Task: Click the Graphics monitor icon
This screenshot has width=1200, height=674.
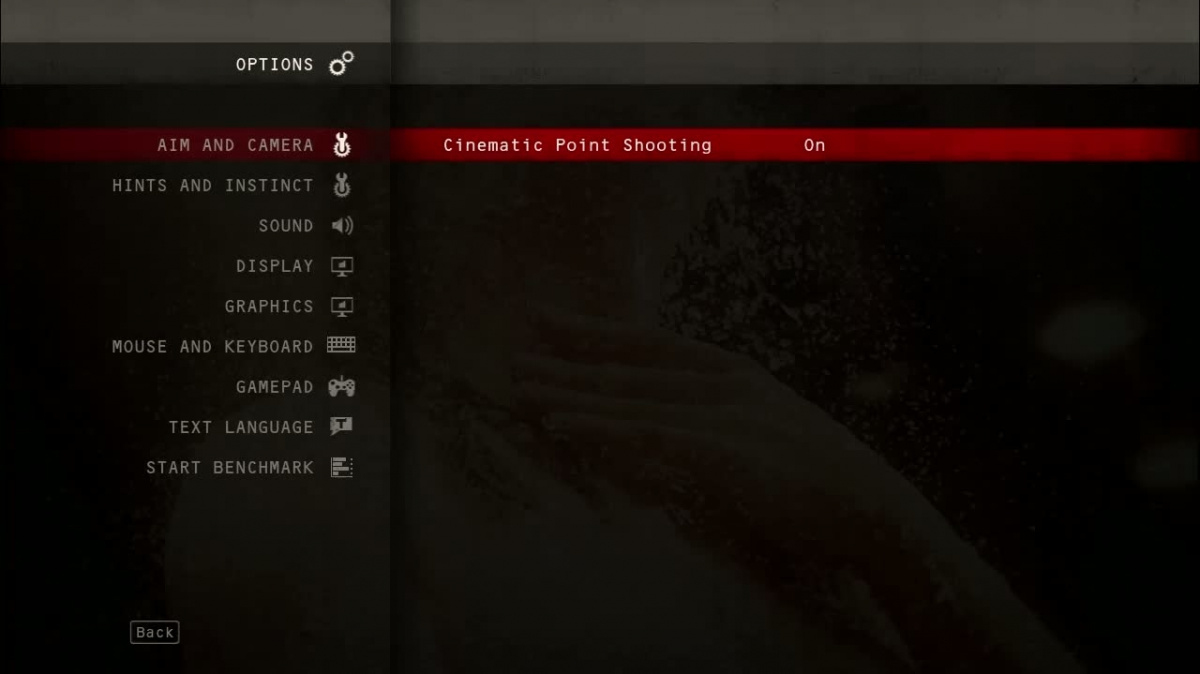Action: coord(342,306)
